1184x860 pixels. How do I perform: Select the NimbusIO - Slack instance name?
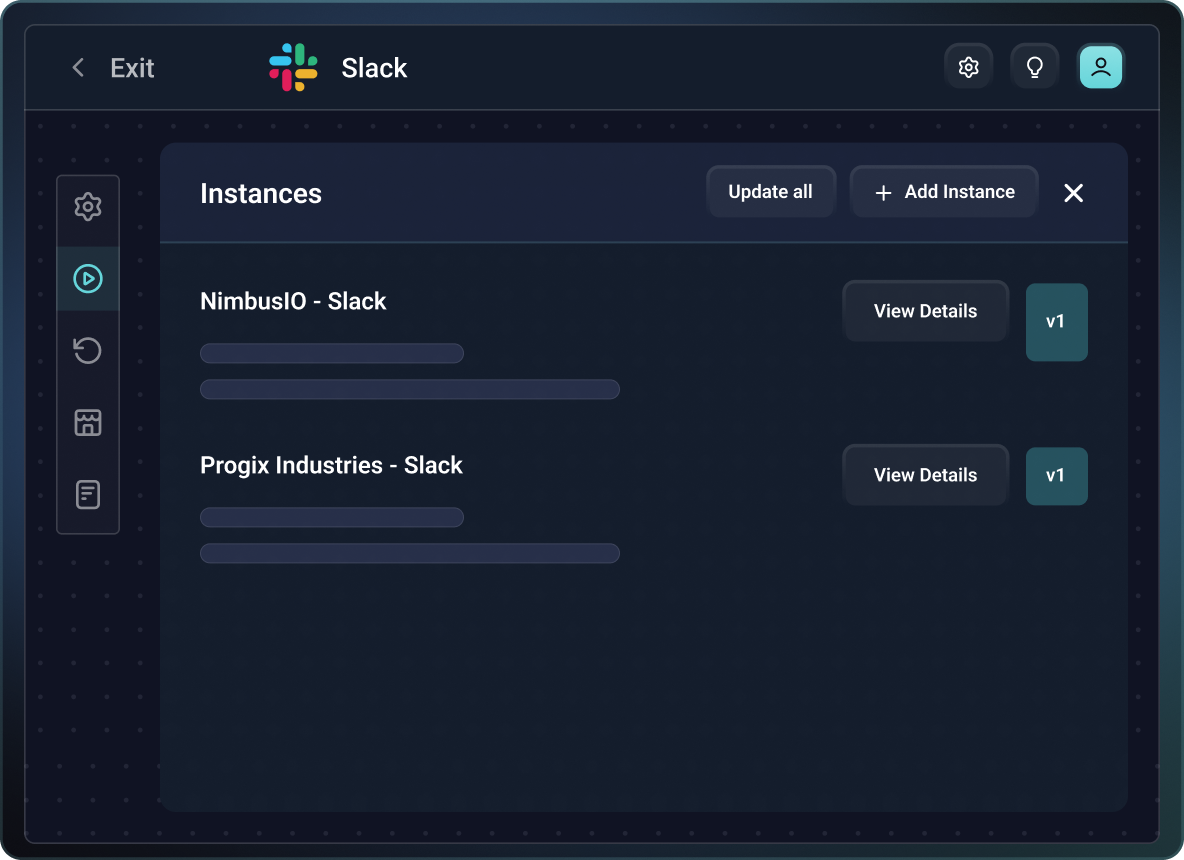pyautogui.click(x=293, y=301)
